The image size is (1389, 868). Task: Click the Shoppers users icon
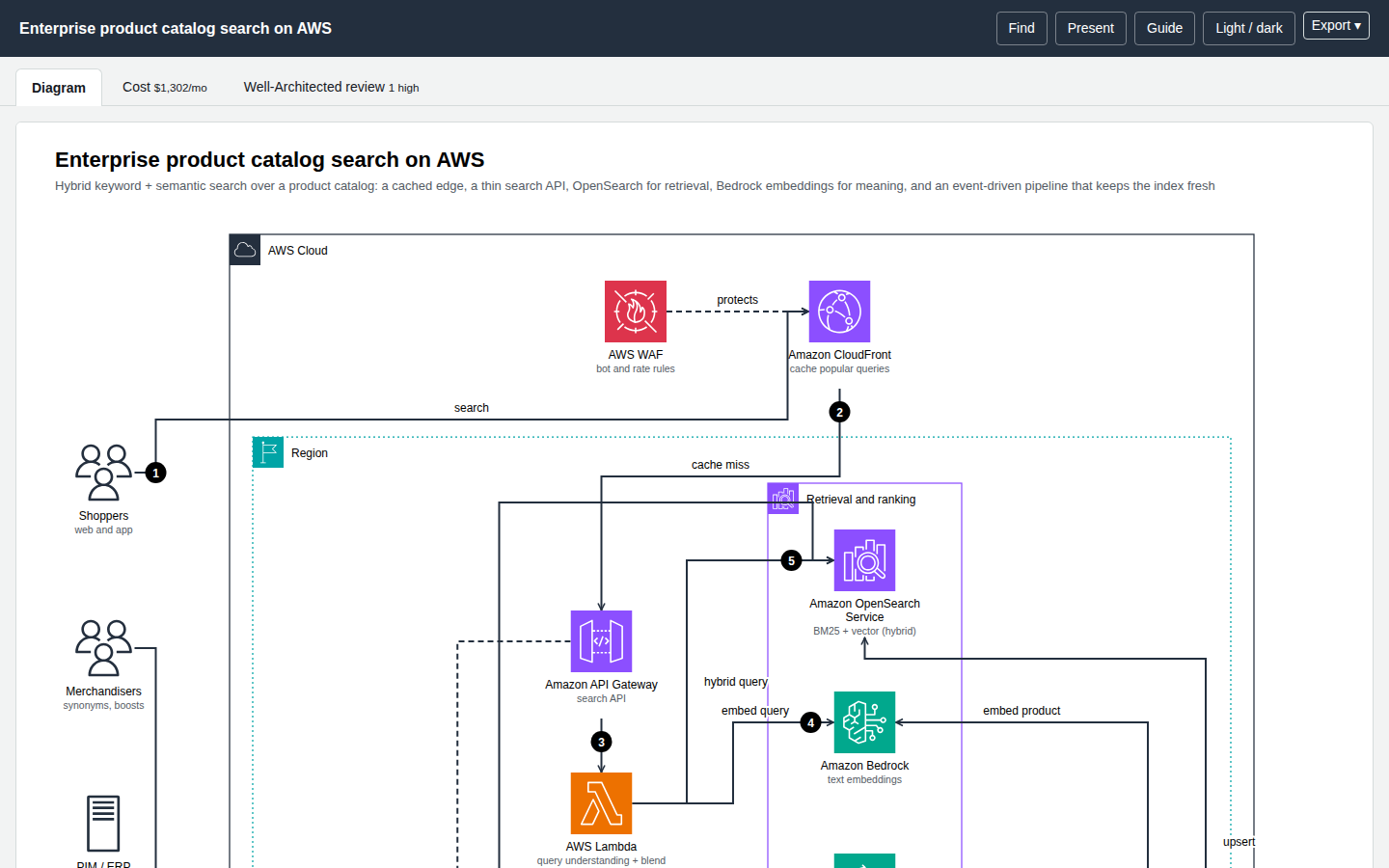click(103, 473)
